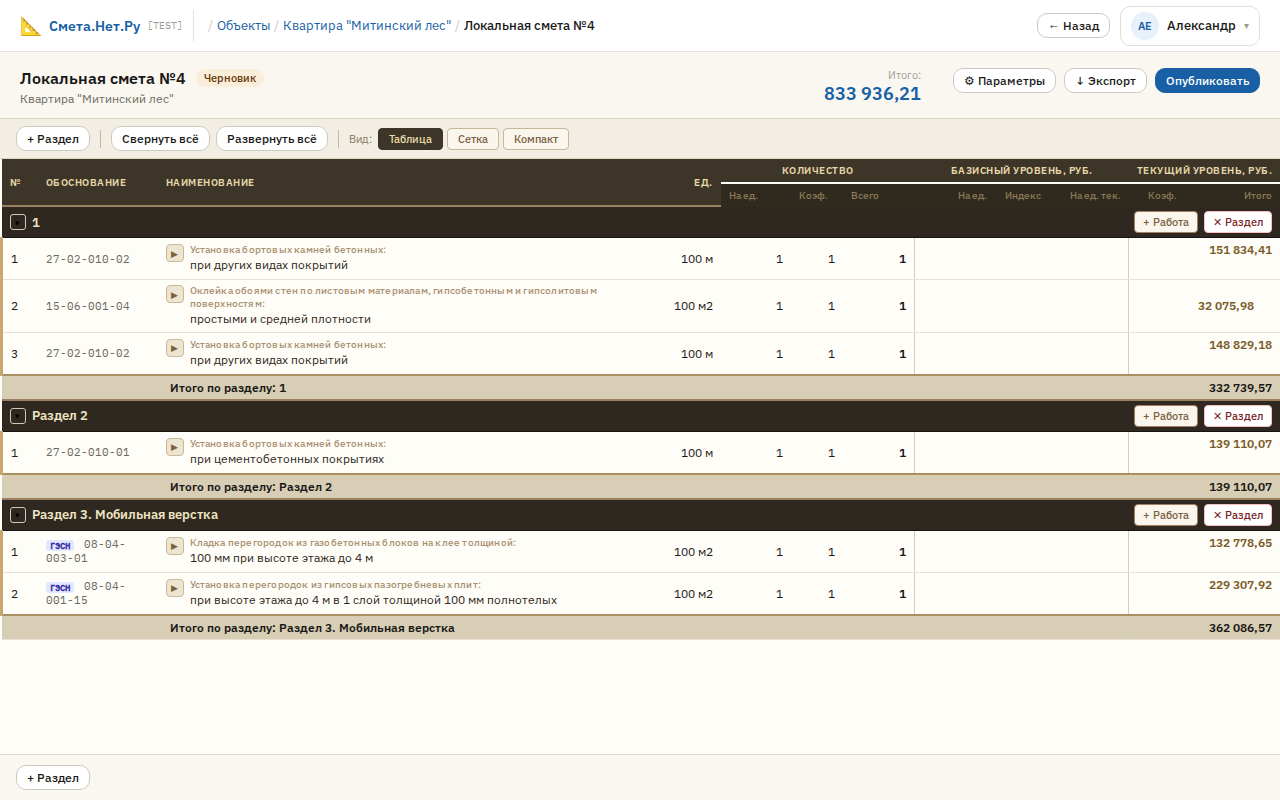Open the Параметры gear settings
The width and height of the screenshot is (1280, 800).
(x=1004, y=81)
